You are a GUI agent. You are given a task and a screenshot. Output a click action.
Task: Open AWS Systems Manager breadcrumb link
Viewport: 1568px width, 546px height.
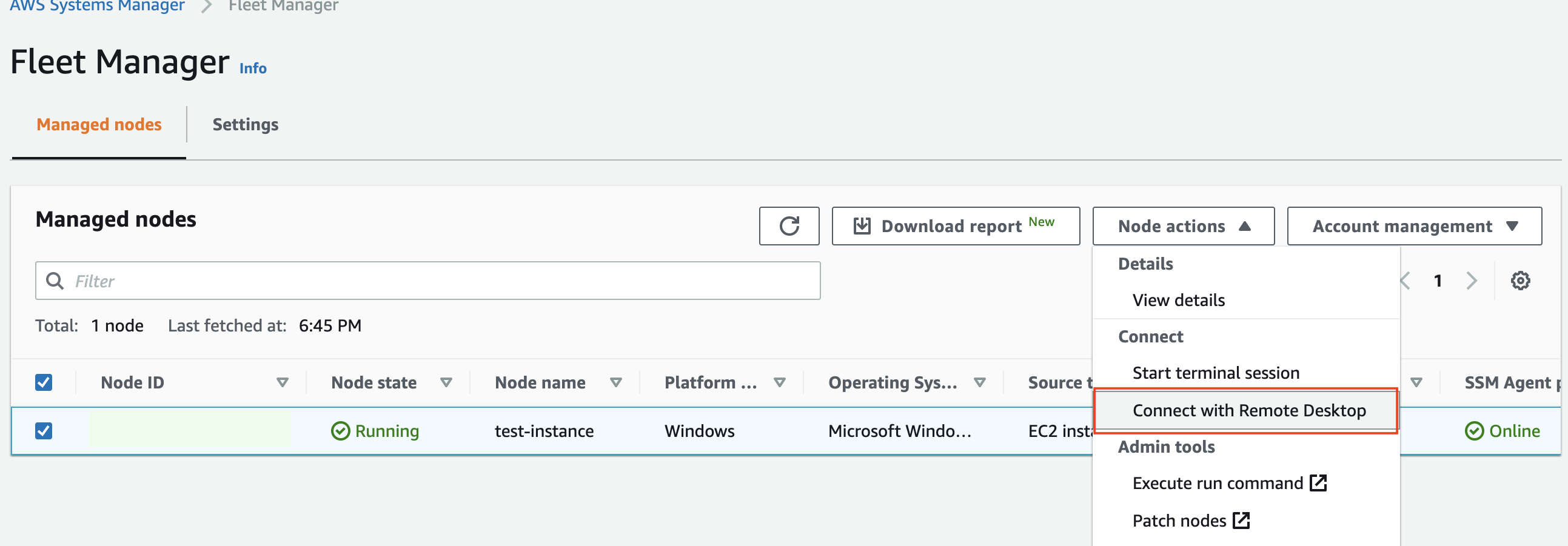[x=97, y=6]
